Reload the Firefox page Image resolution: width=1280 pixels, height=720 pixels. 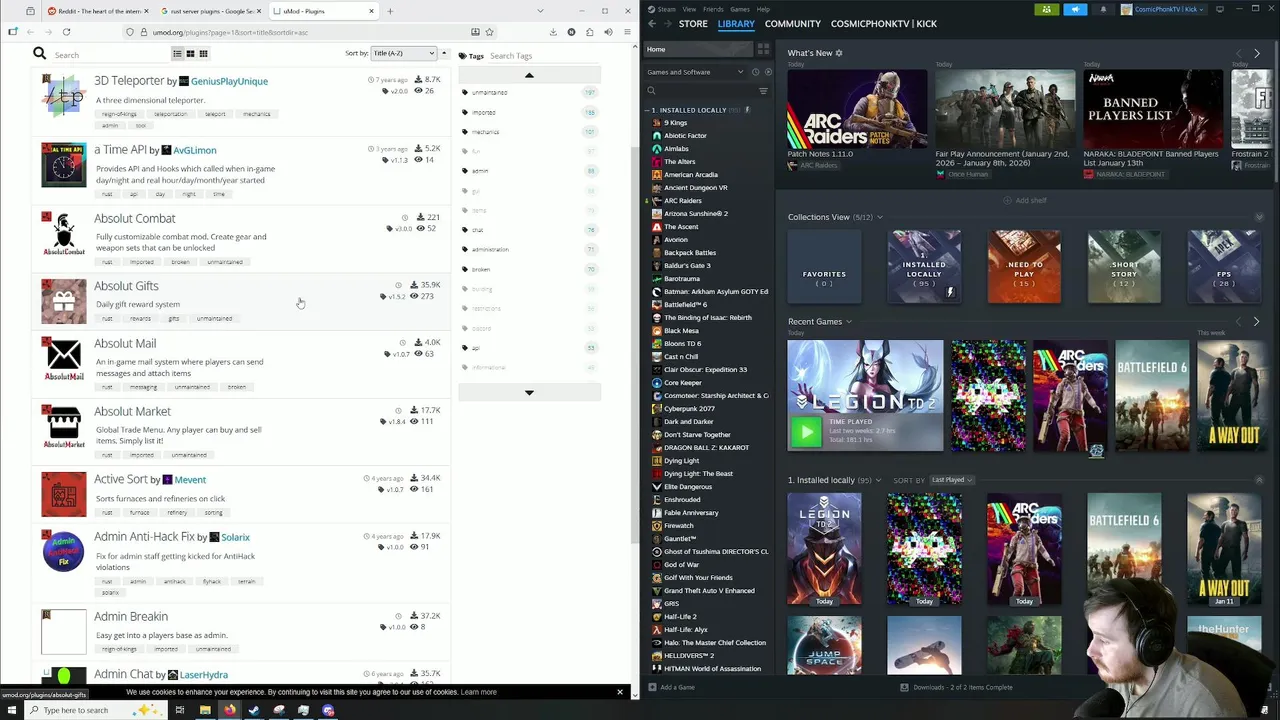tap(66, 32)
